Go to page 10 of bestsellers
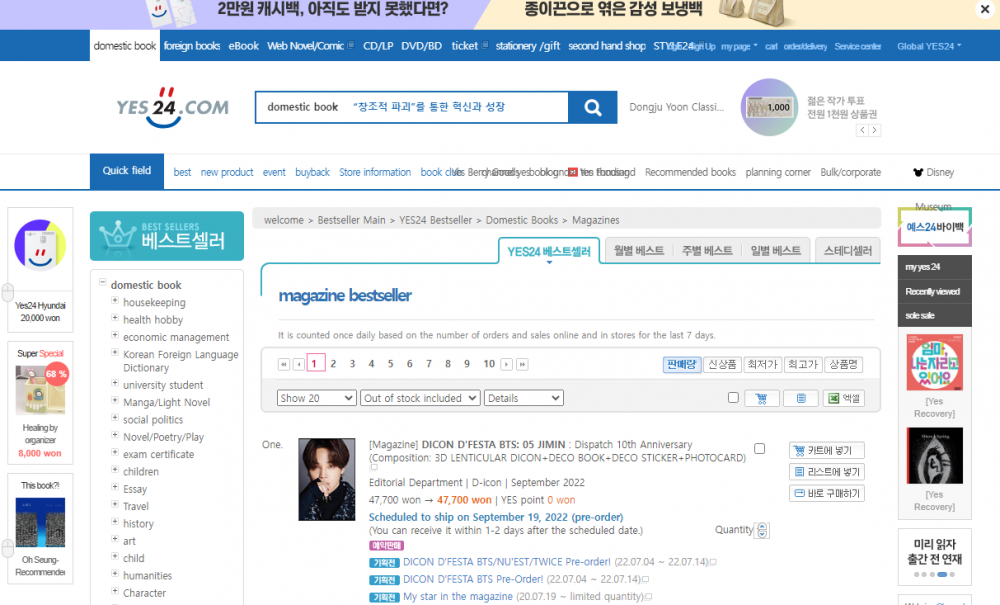The width and height of the screenshot is (1000, 605). point(489,364)
